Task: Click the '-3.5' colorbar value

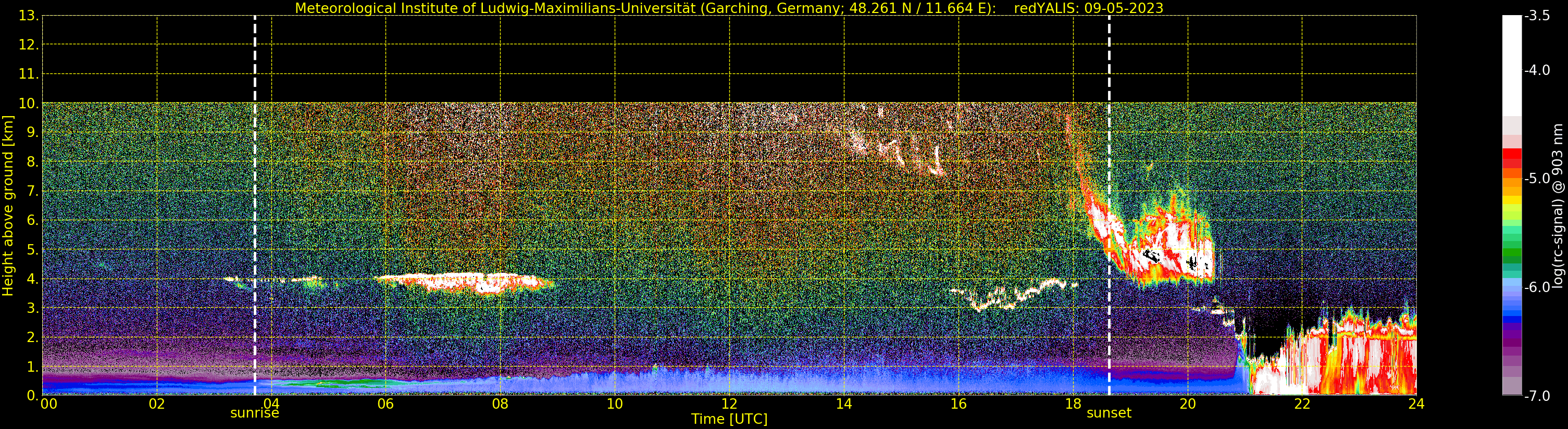Action: (1537, 16)
